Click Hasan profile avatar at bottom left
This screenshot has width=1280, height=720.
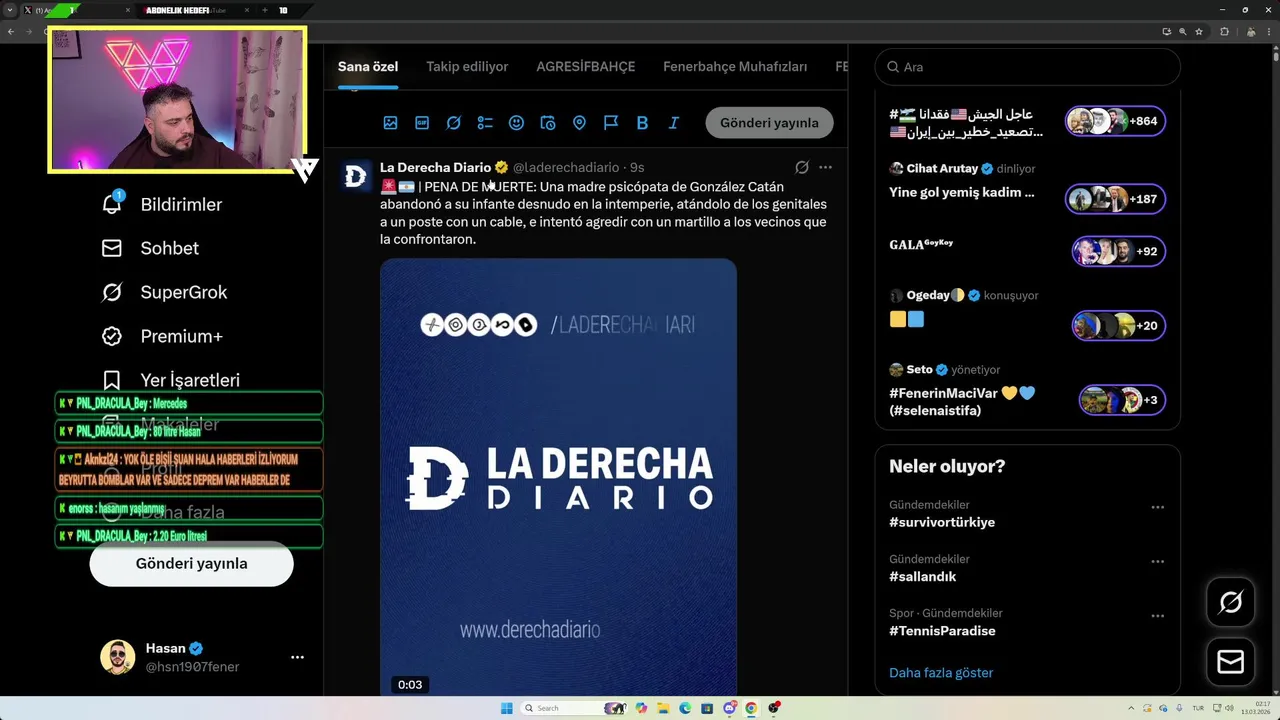coord(117,657)
